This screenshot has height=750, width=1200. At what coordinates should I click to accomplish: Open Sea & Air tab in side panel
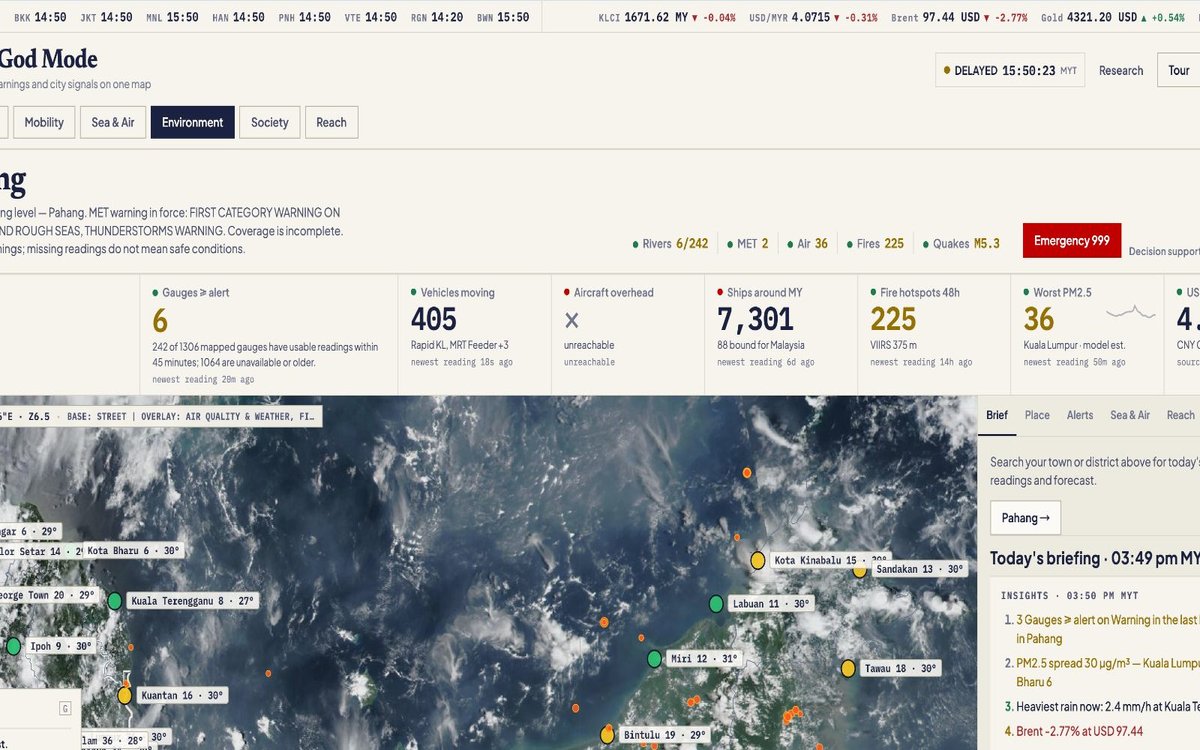pos(1130,415)
